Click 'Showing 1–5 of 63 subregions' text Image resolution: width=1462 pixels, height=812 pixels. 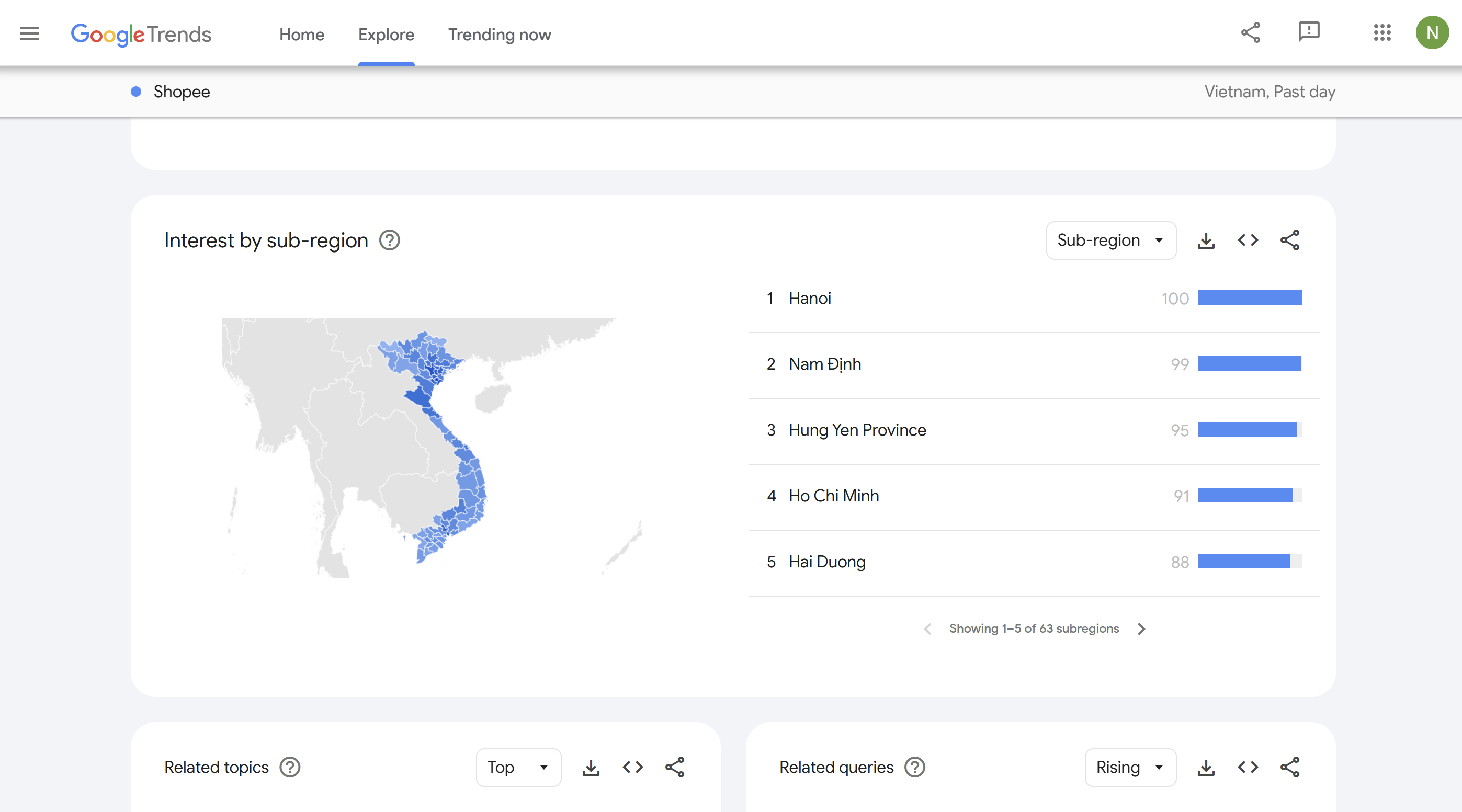coord(1034,628)
